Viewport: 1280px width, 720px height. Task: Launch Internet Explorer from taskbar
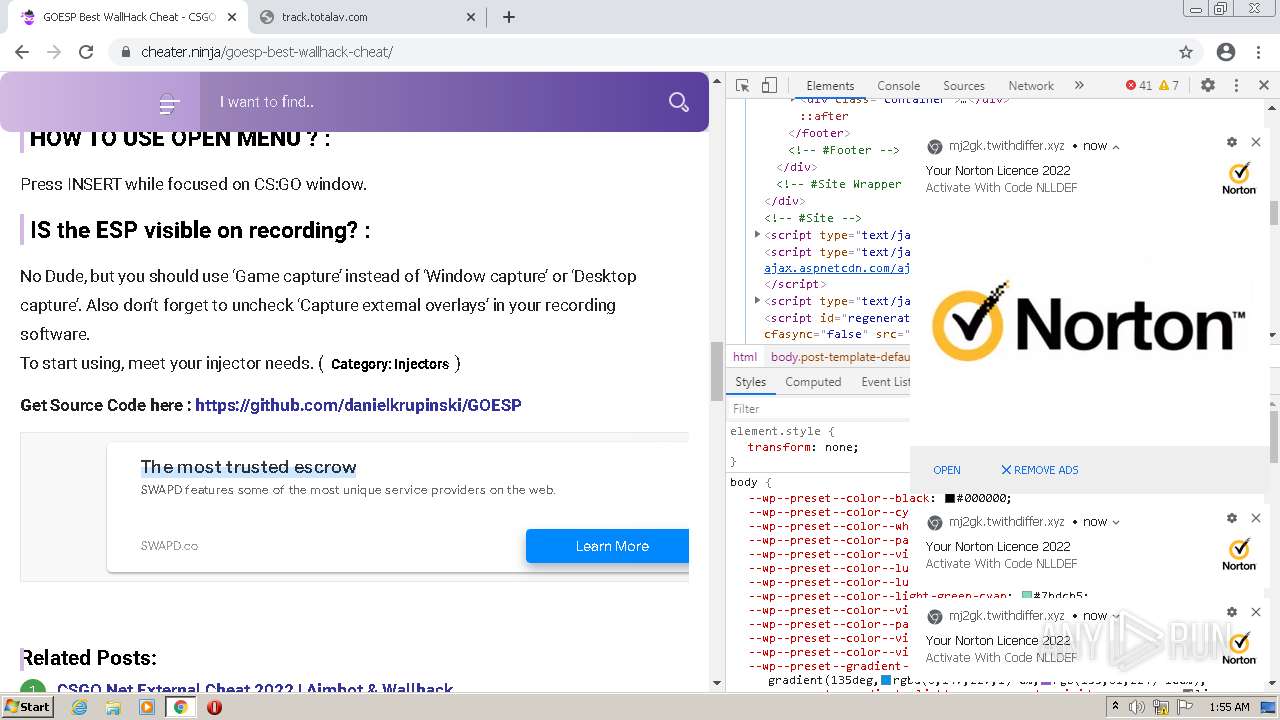pyautogui.click(x=80, y=707)
